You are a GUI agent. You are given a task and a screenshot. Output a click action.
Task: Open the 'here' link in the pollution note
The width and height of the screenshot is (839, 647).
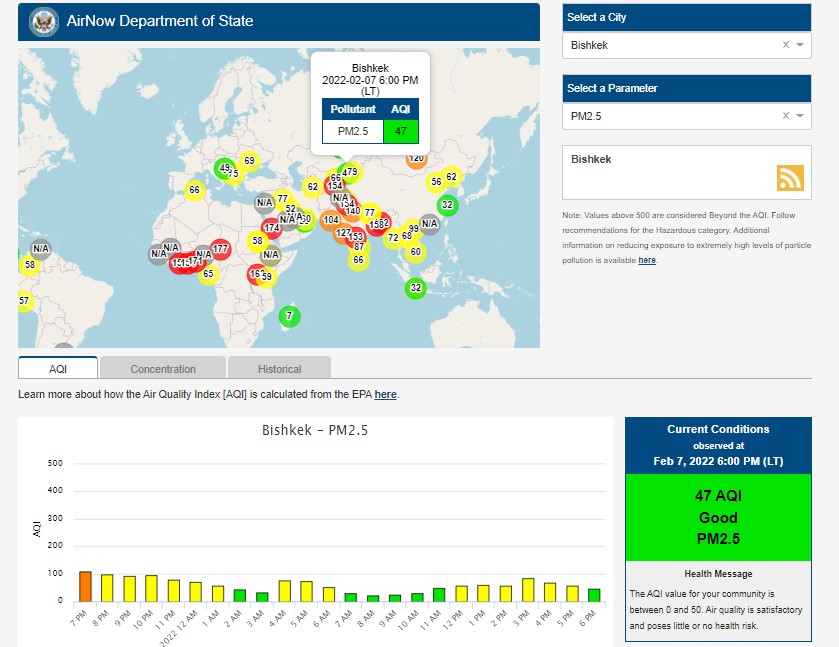[x=647, y=260]
